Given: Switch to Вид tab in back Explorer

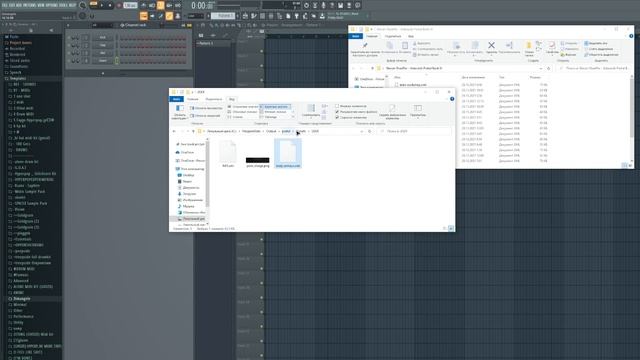Looking at the screenshot, I should tap(411, 36).
